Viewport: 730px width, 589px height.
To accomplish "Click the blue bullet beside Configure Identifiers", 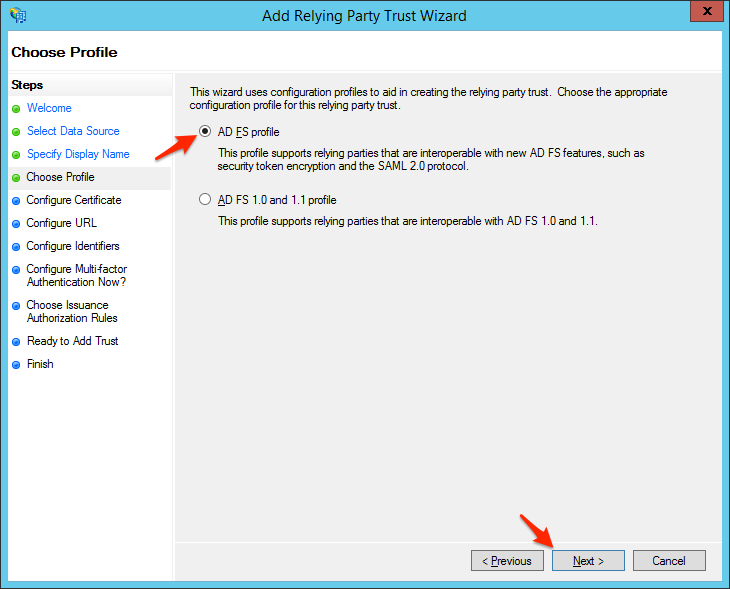I will point(16,246).
